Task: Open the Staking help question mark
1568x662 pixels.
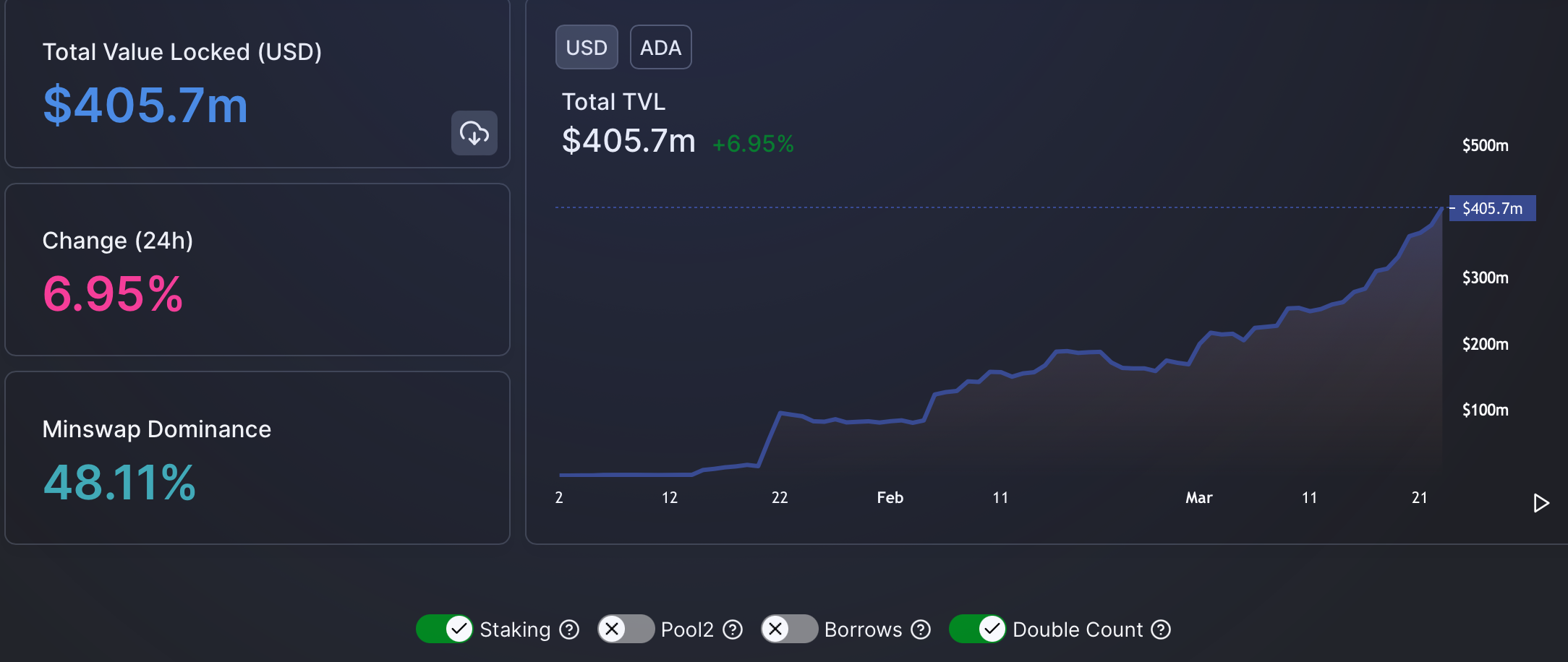Action: click(570, 629)
